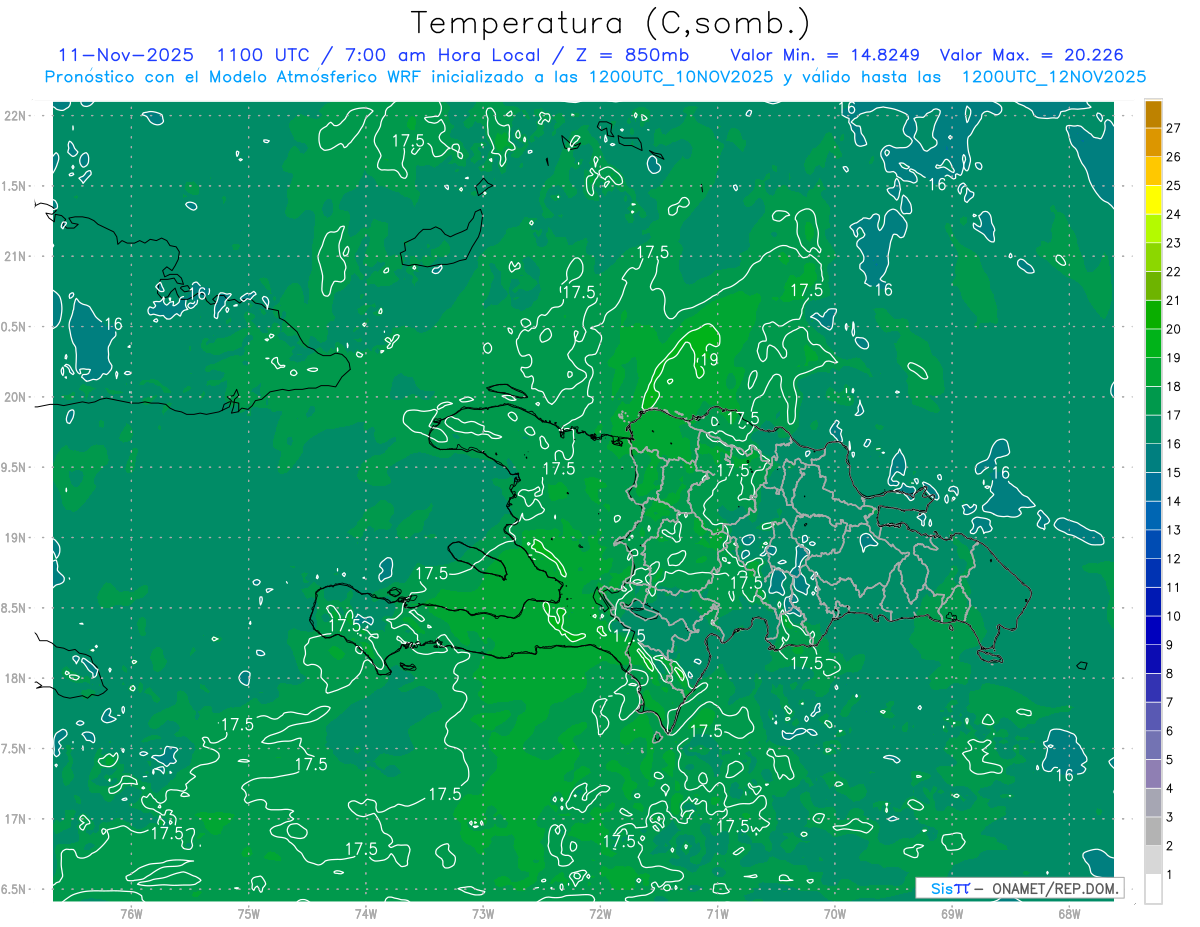Image resolution: width=1200 pixels, height=927 pixels.
Task: Click the "22N" latitude axis label
Action: [x=14, y=116]
